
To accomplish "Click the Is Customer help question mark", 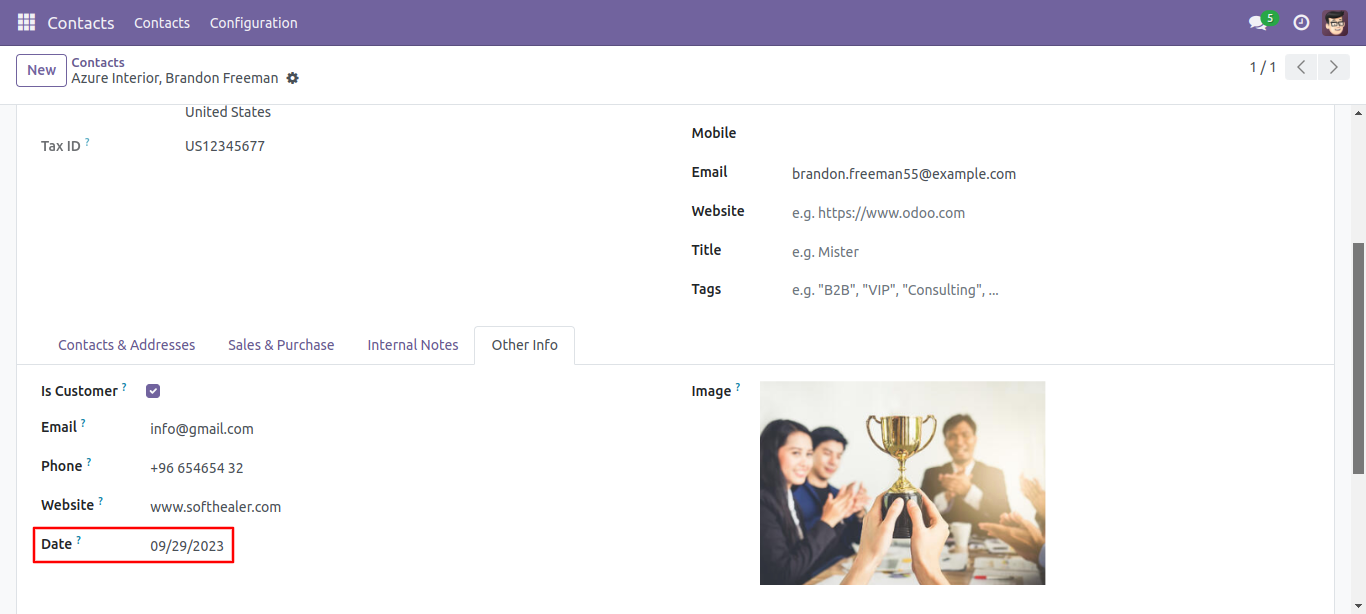I will tap(124, 386).
